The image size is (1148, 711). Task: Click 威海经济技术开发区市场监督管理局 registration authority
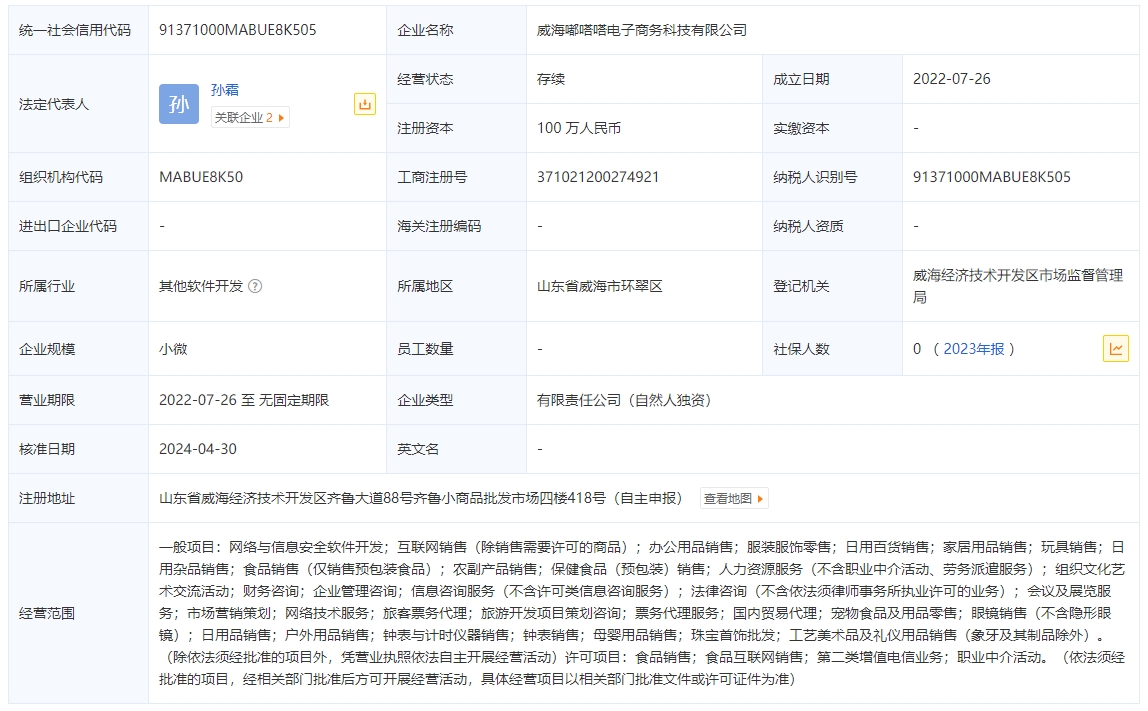point(1018,286)
